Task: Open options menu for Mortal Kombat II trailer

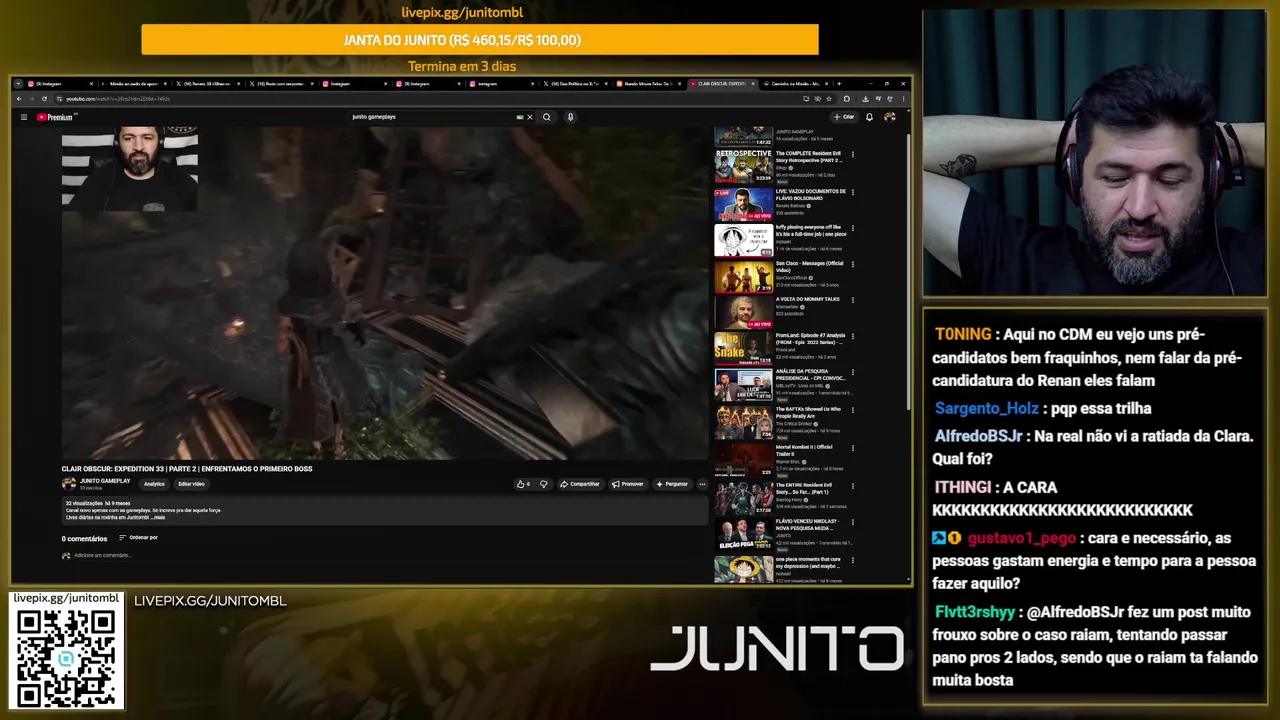Action: click(x=853, y=448)
